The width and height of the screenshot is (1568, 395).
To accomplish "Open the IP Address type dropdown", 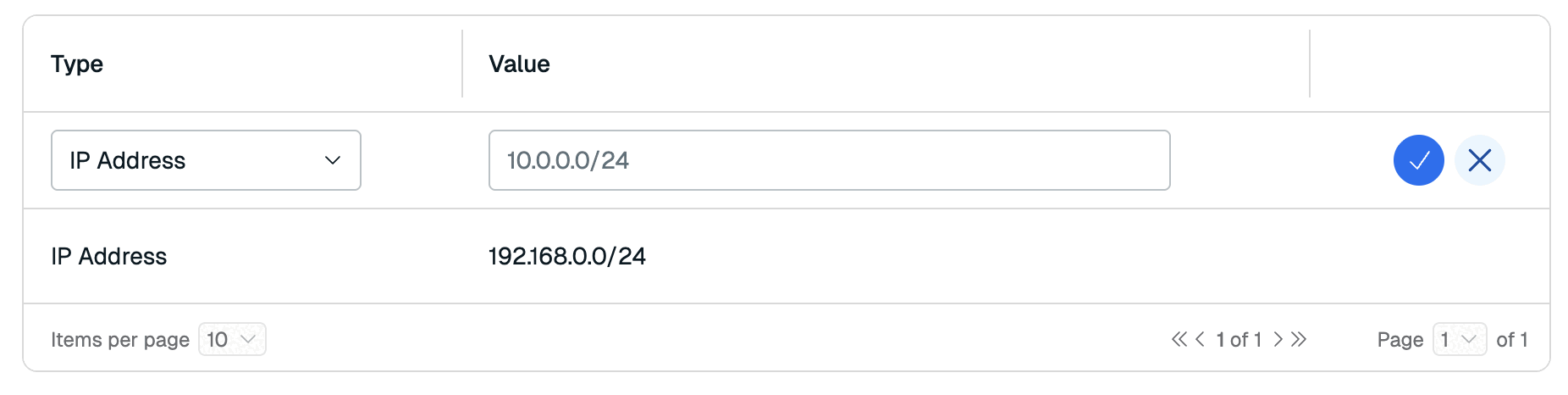I will 206,160.
